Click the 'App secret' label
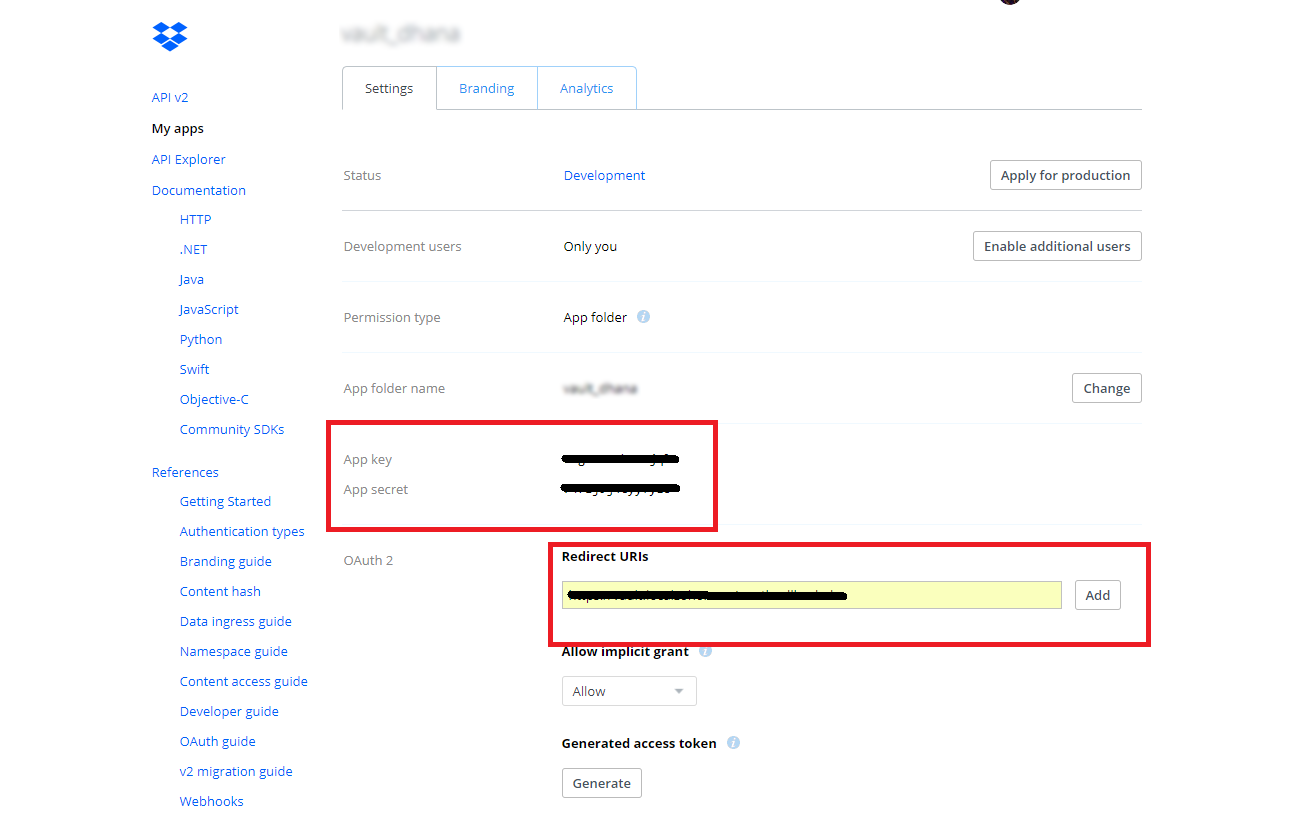Image resolution: width=1311 pixels, height=815 pixels. point(376,489)
